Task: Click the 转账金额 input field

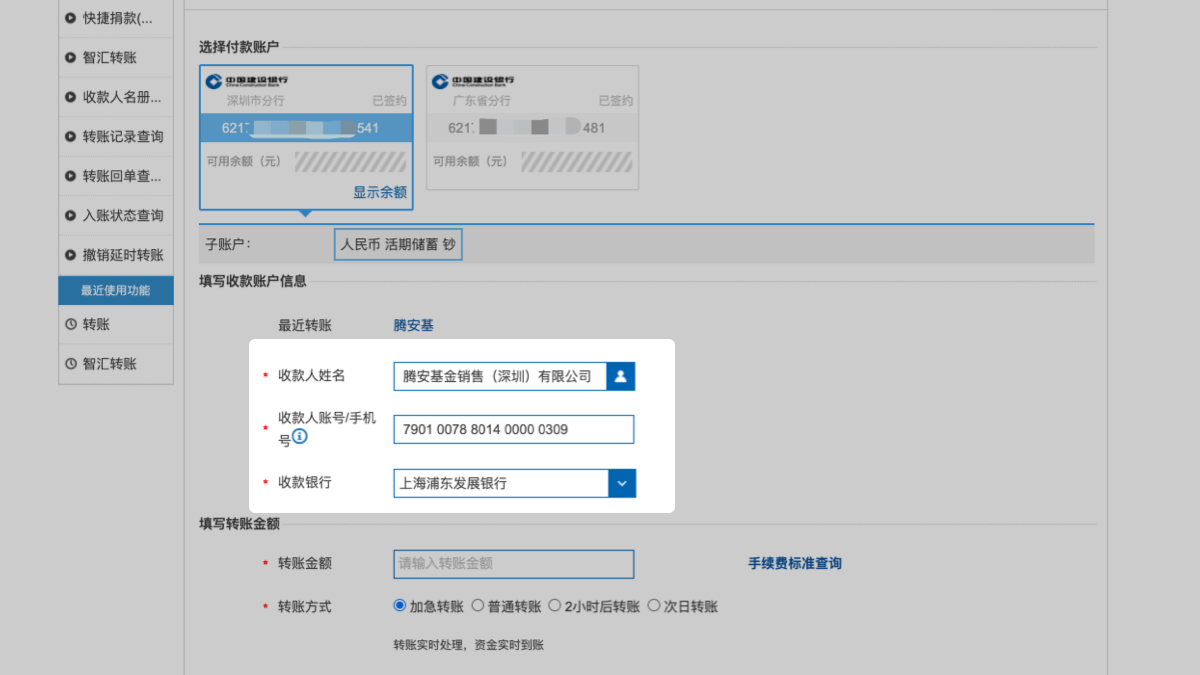Action: pyautogui.click(x=513, y=564)
